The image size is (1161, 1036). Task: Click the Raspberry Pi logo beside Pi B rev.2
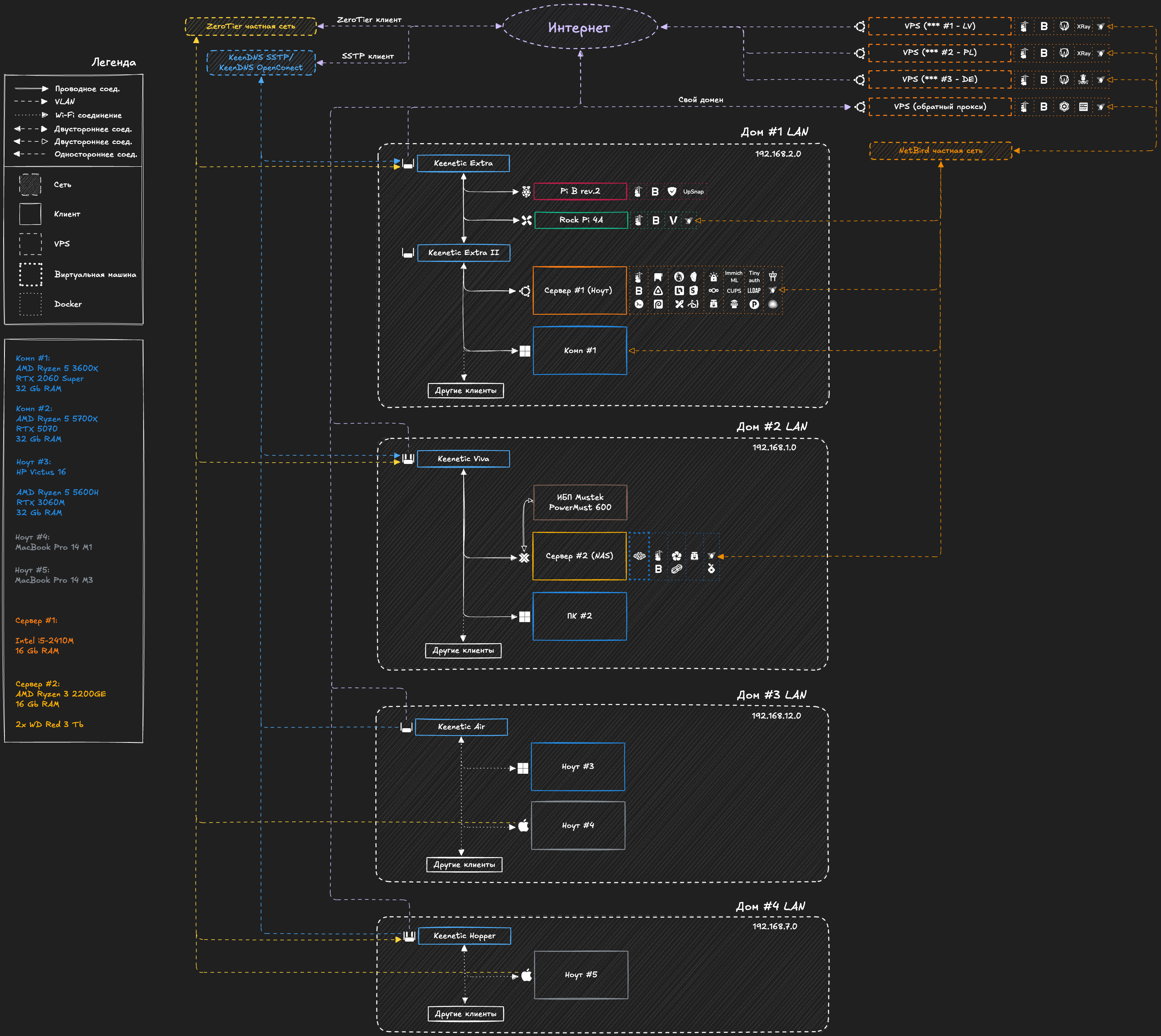(x=526, y=192)
